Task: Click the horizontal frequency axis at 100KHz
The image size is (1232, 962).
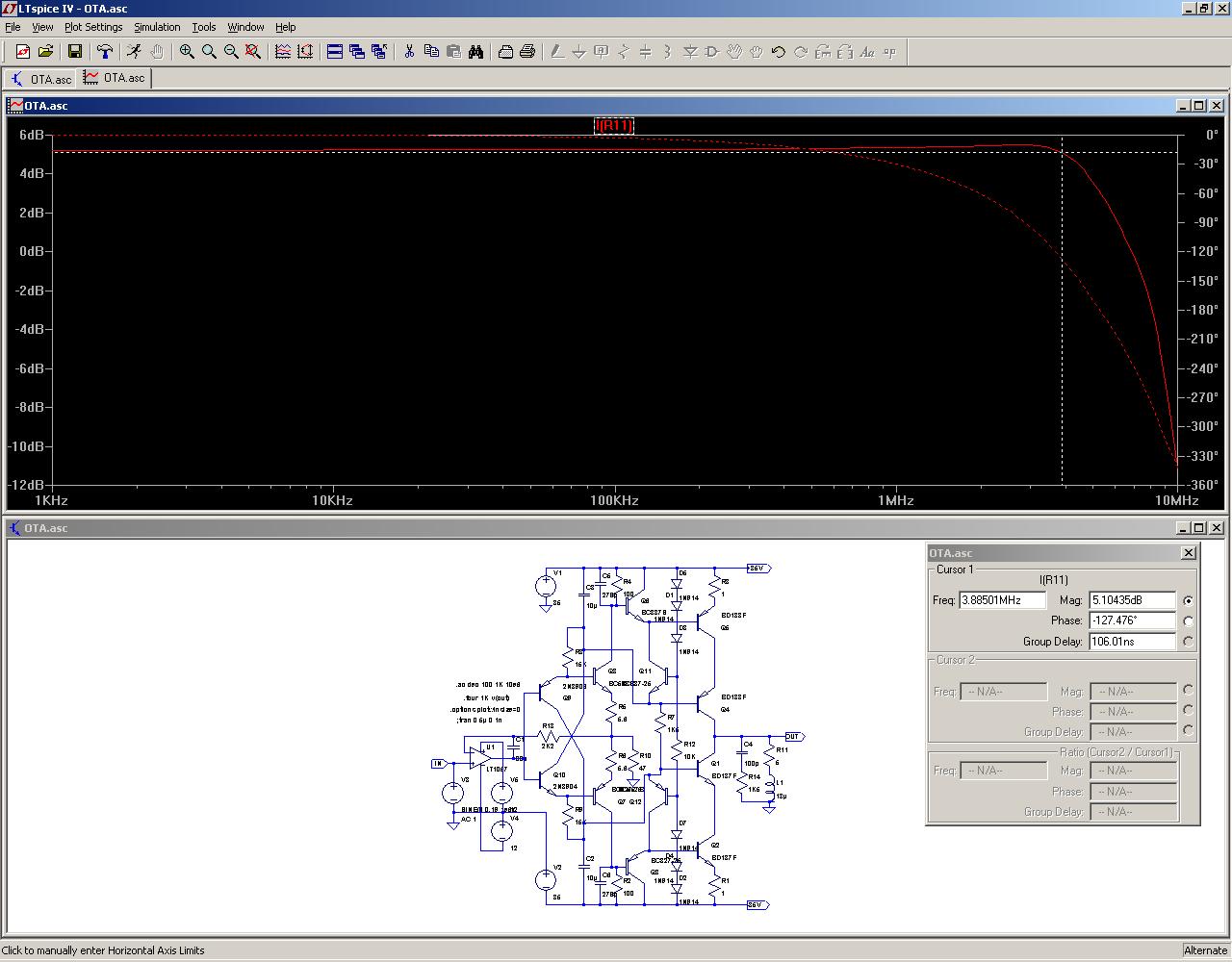Action: [x=614, y=500]
